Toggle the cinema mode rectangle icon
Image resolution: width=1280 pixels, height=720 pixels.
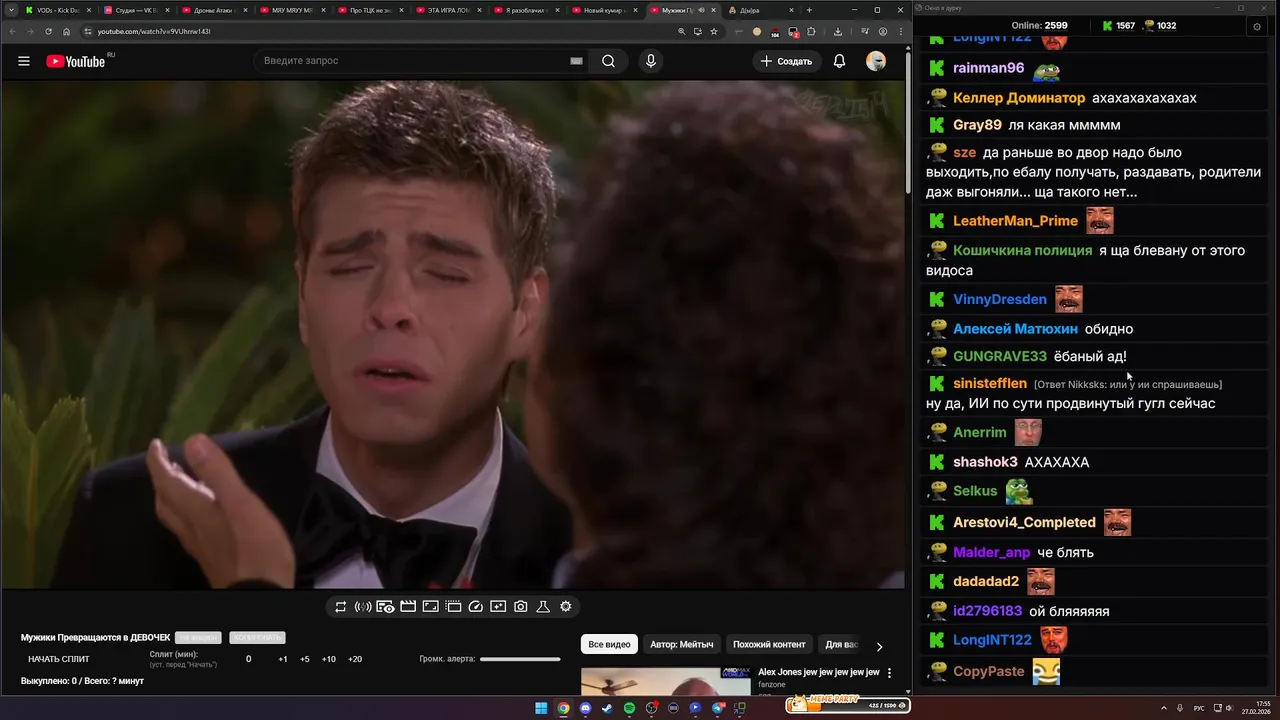tap(430, 606)
